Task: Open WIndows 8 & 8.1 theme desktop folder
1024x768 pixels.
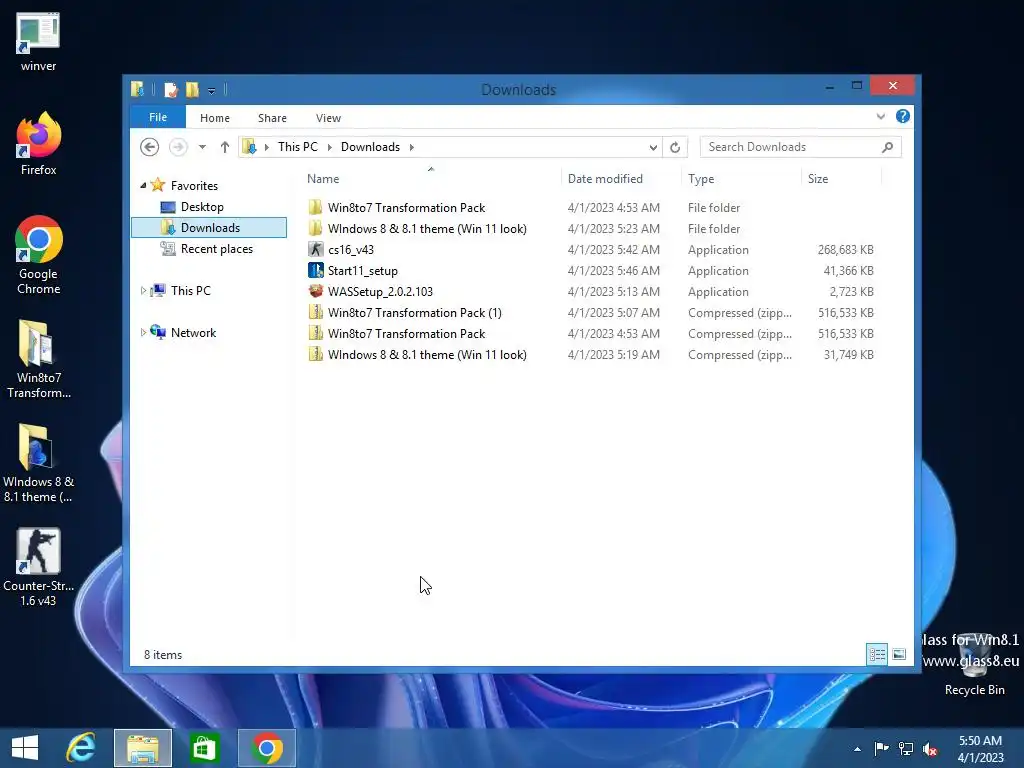Action: point(39,462)
